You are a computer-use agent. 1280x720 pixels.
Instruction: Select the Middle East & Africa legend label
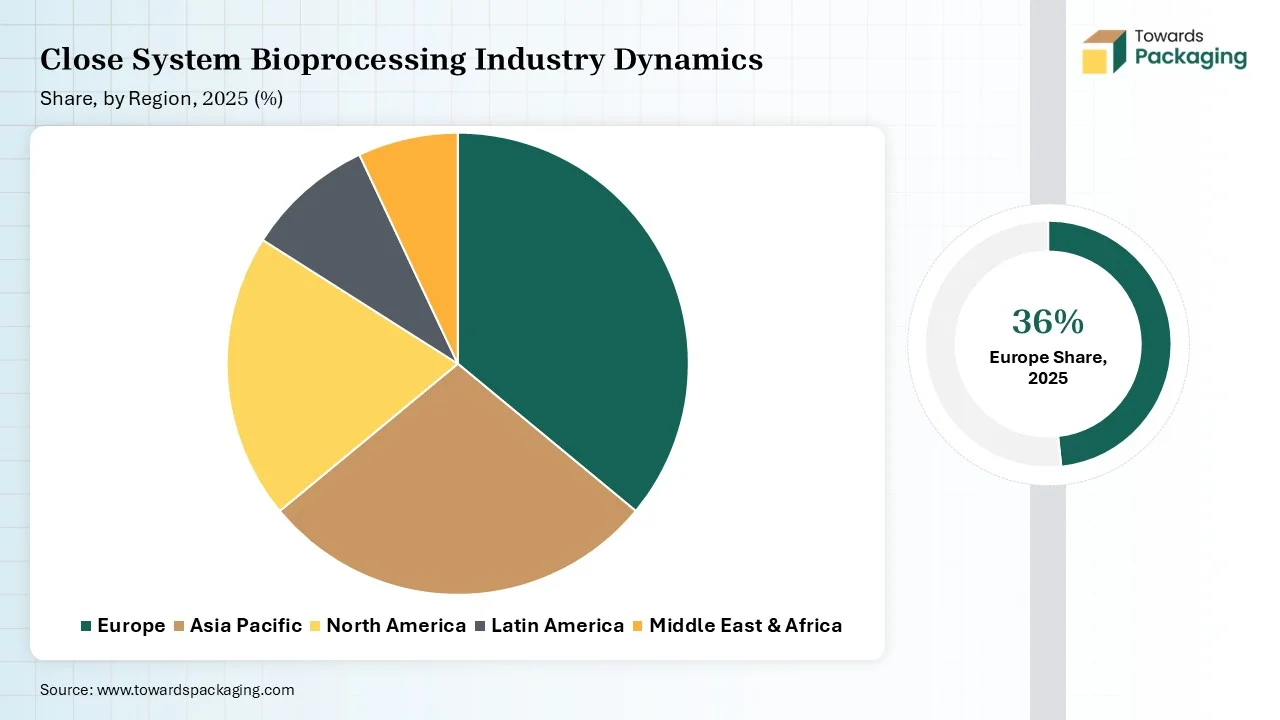click(745, 626)
